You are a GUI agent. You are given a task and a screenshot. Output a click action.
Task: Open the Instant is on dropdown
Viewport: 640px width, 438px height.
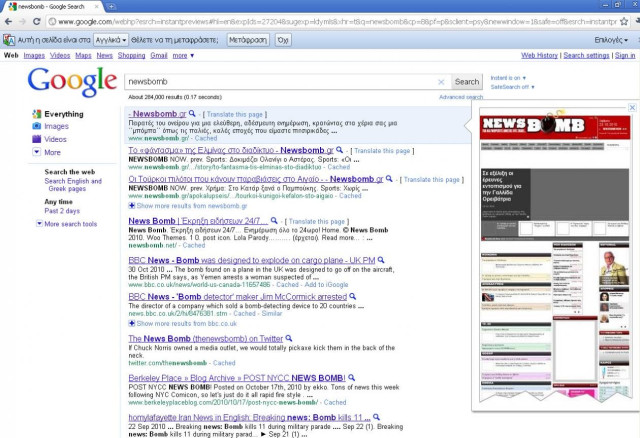tap(508, 78)
